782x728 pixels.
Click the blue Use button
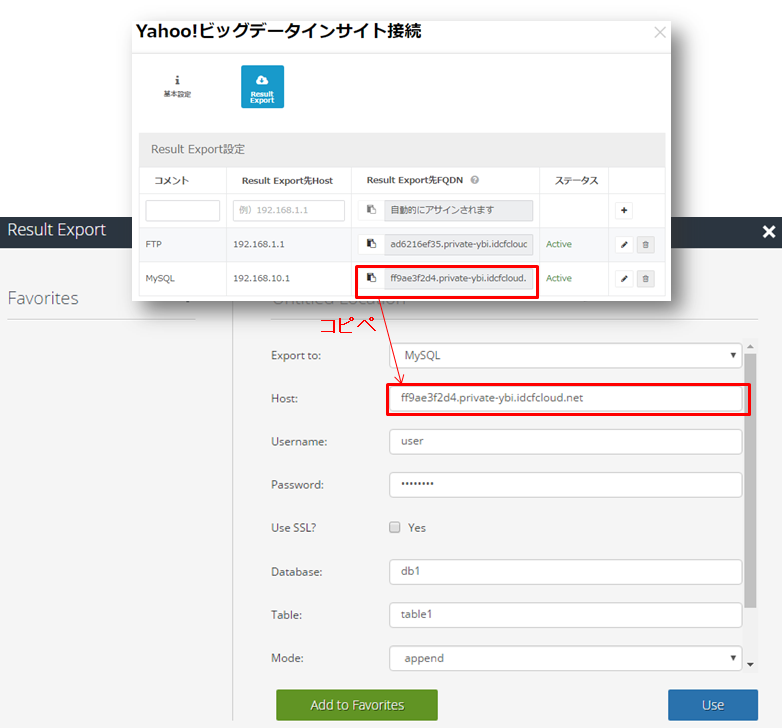[713, 705]
